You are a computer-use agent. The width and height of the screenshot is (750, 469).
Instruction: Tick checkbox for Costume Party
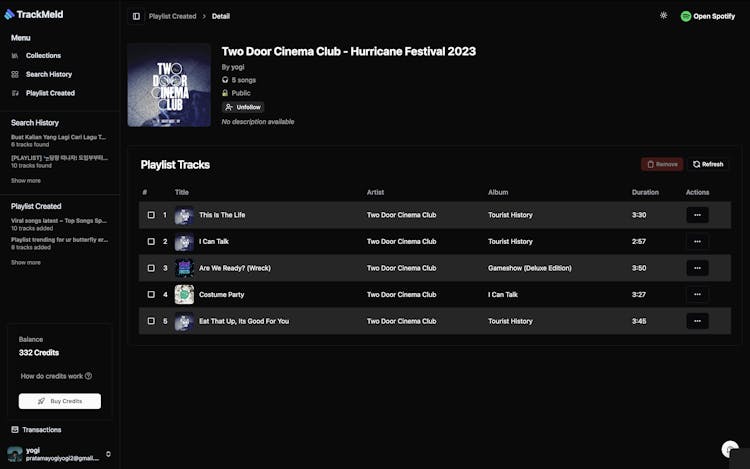(x=151, y=294)
